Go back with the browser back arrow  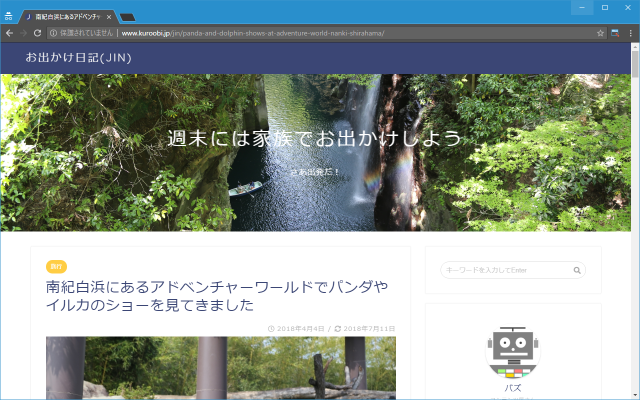[9, 33]
